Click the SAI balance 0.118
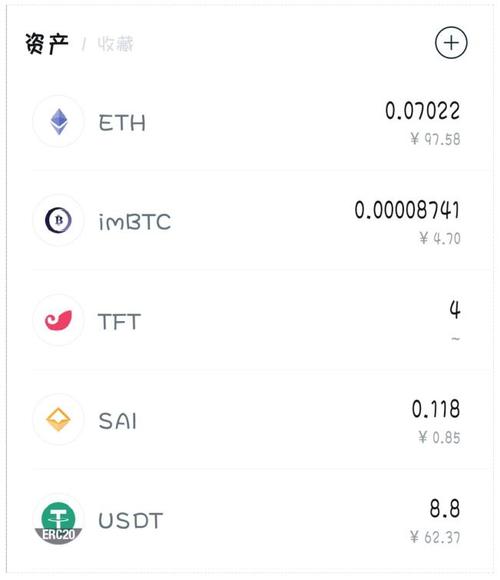Image resolution: width=500 pixels, height=580 pixels. [x=436, y=409]
